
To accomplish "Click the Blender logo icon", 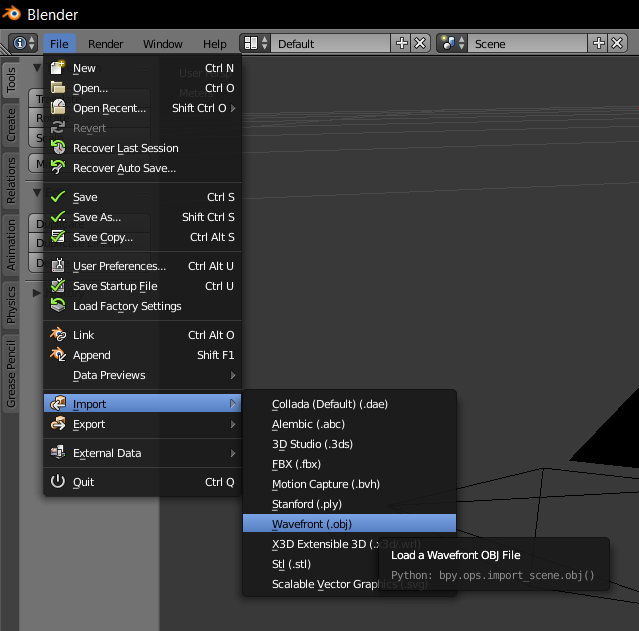I will click(11, 13).
